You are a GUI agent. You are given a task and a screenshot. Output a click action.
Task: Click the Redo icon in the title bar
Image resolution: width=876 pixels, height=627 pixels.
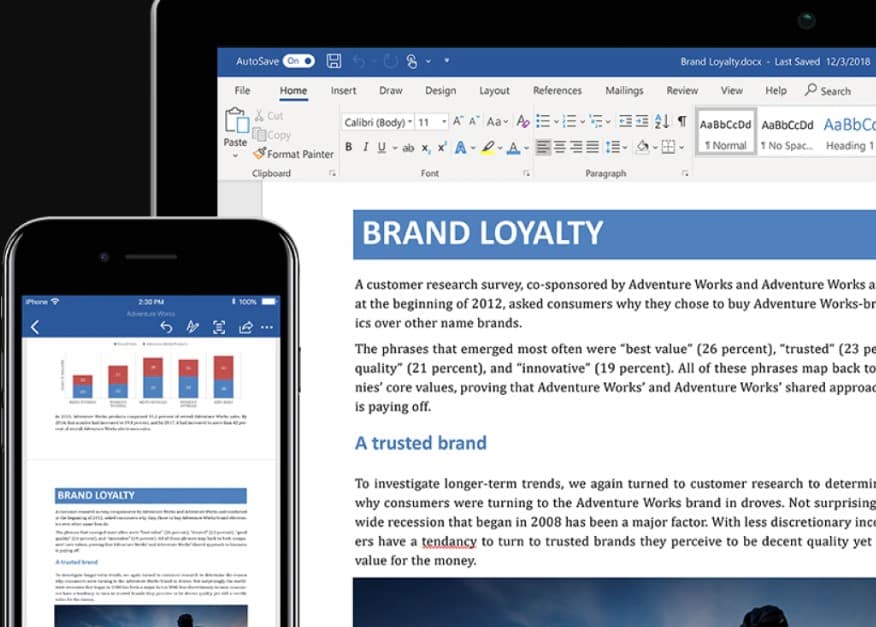[390, 61]
